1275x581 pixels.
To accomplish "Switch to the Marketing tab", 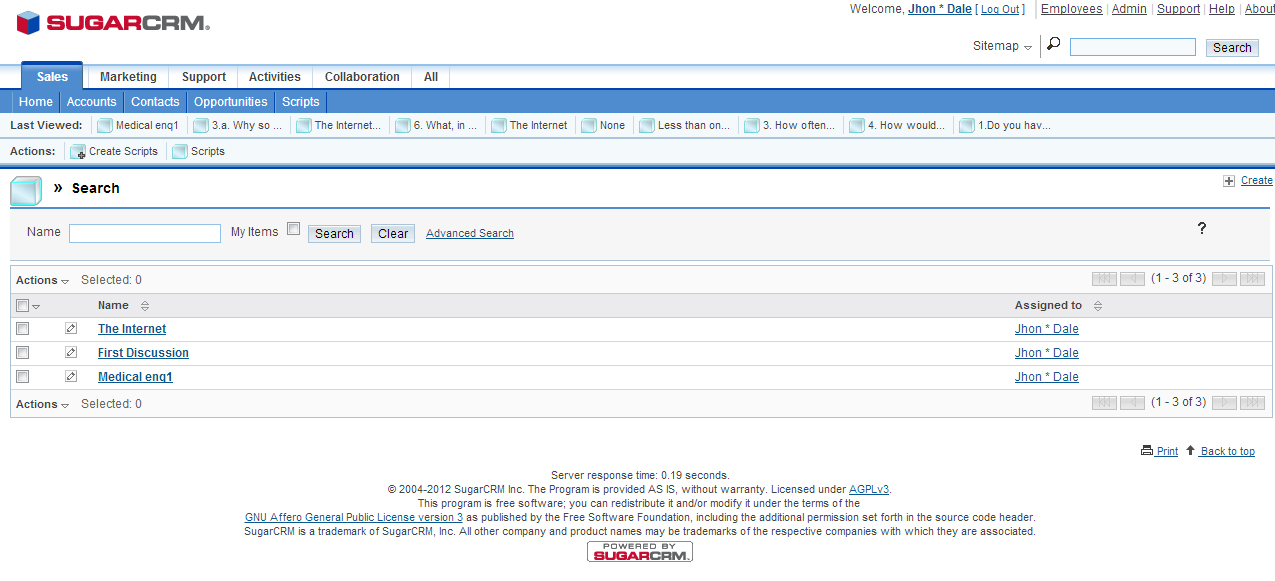I will coord(128,77).
